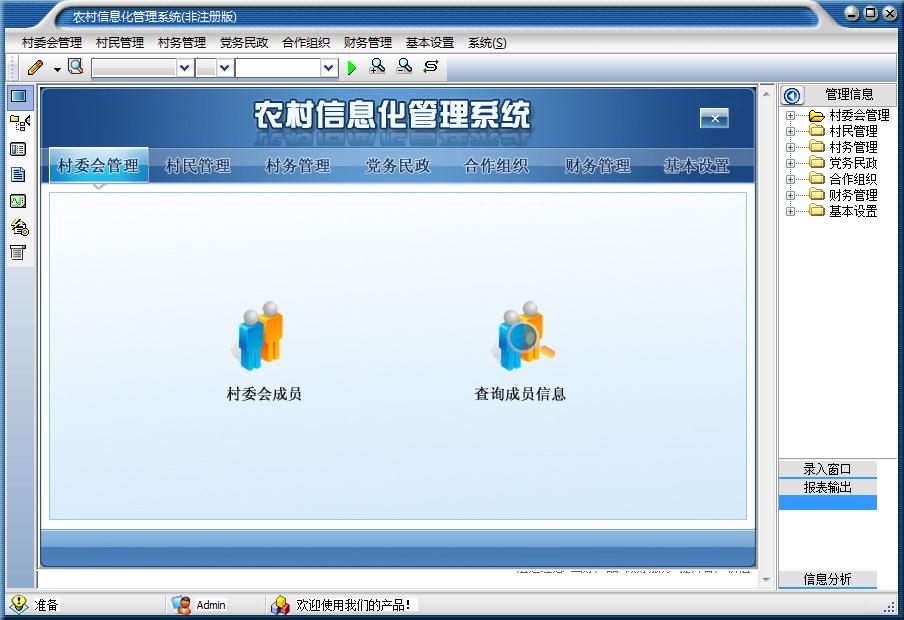The height and width of the screenshot is (620, 904).
Task: Open the rightmost combo box dropdown
Action: pyautogui.click(x=329, y=67)
